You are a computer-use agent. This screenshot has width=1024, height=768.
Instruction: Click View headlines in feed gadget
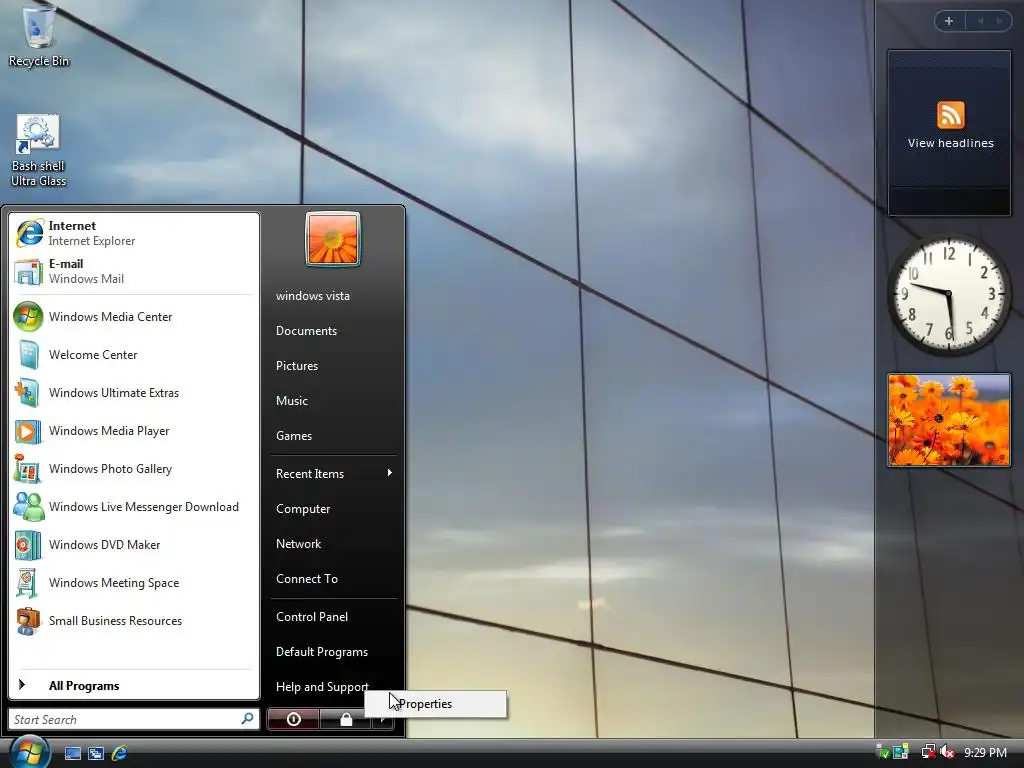pos(950,143)
